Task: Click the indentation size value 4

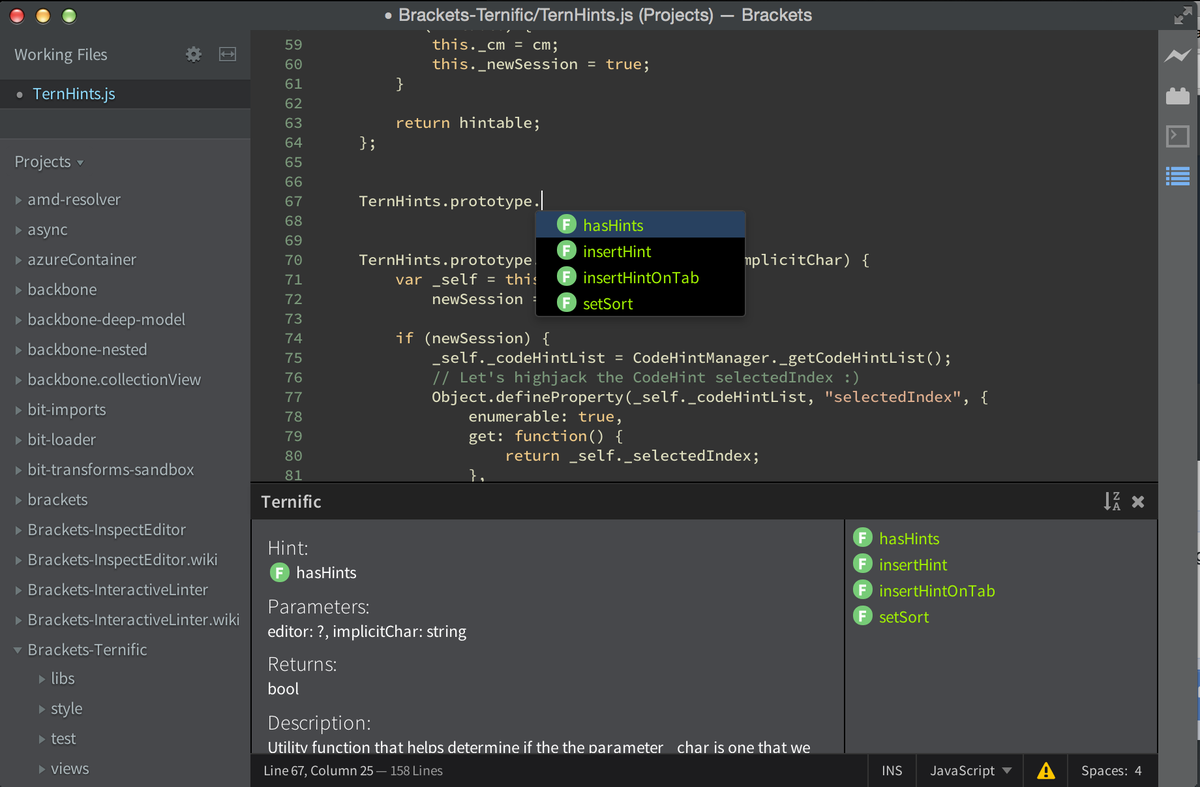Action: 1138,770
